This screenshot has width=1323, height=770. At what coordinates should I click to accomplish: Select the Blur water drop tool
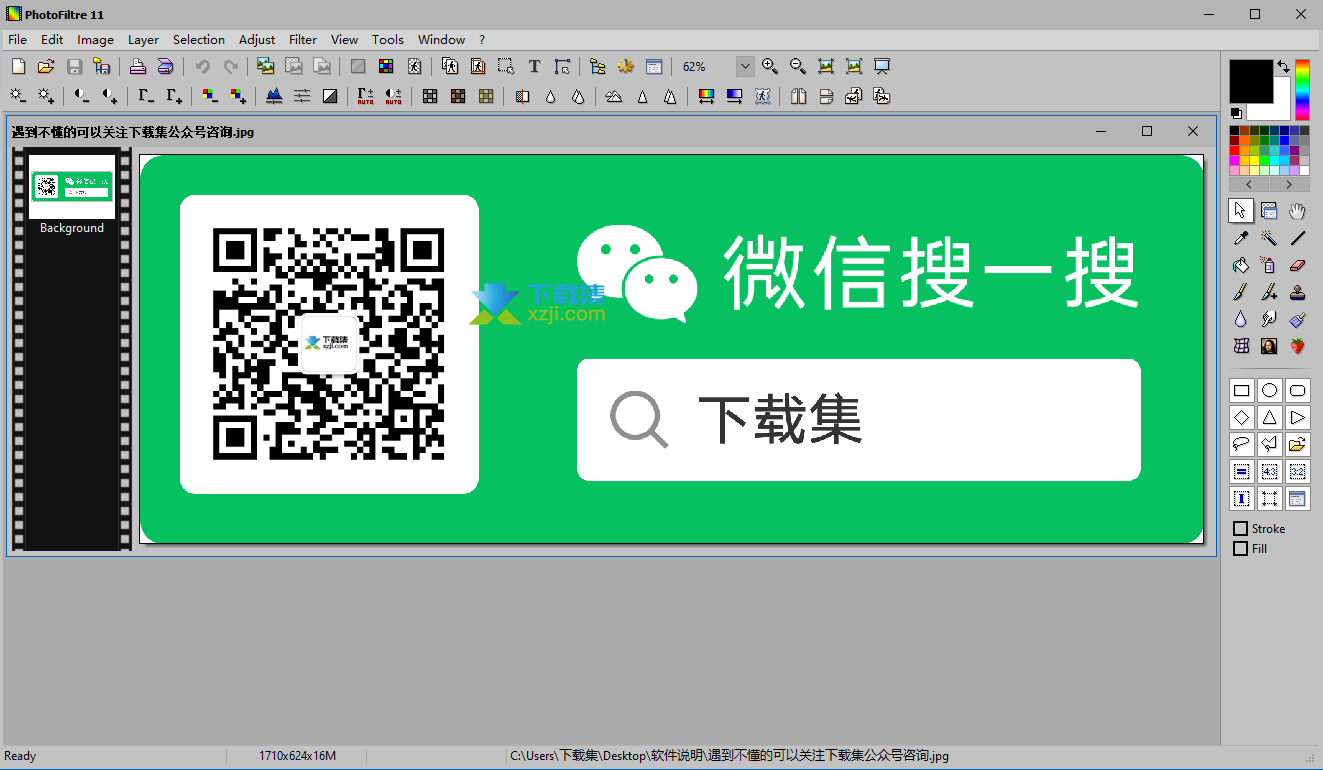tap(1241, 319)
